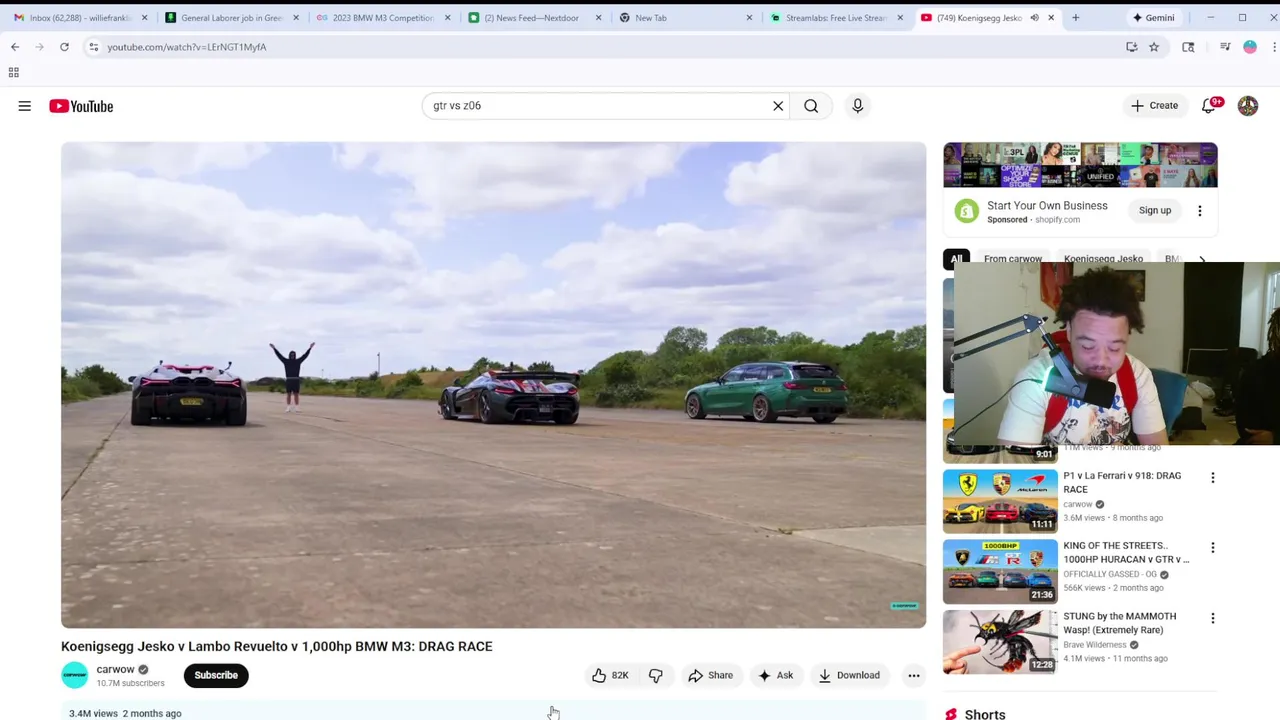The image size is (1280, 720).
Task: Click the Ask button
Action: (x=776, y=676)
